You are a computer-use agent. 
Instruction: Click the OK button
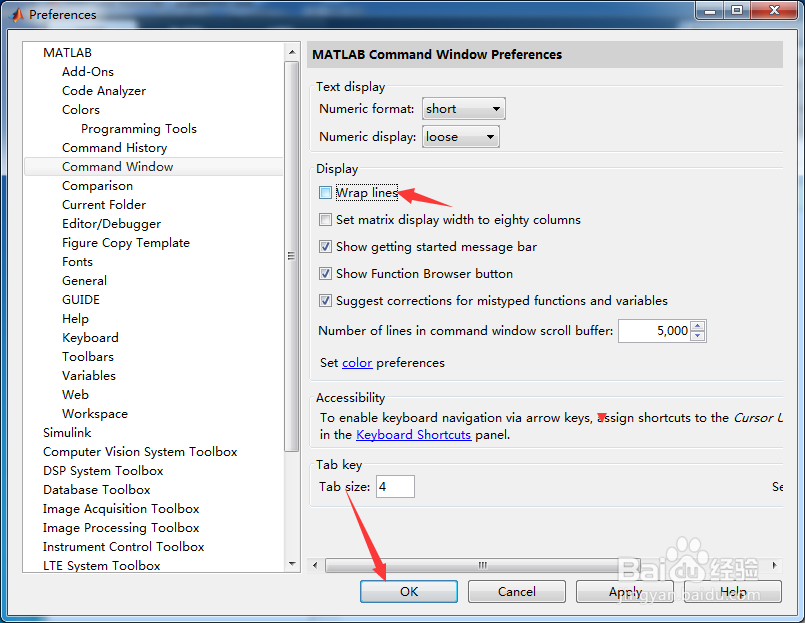(409, 592)
